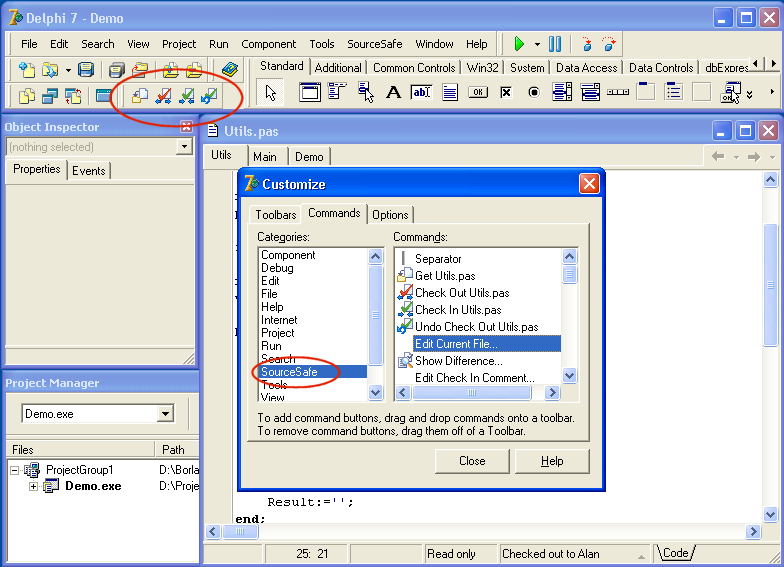
Task: Open the SourceSafe menu
Action: click(377, 44)
